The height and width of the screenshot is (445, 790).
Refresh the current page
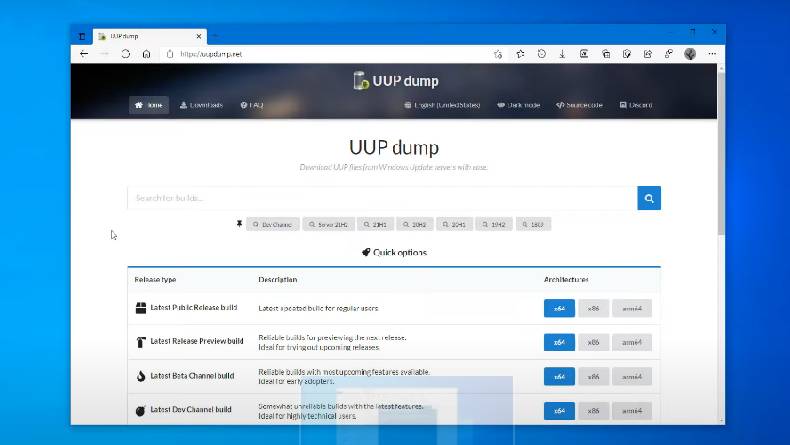click(125, 54)
